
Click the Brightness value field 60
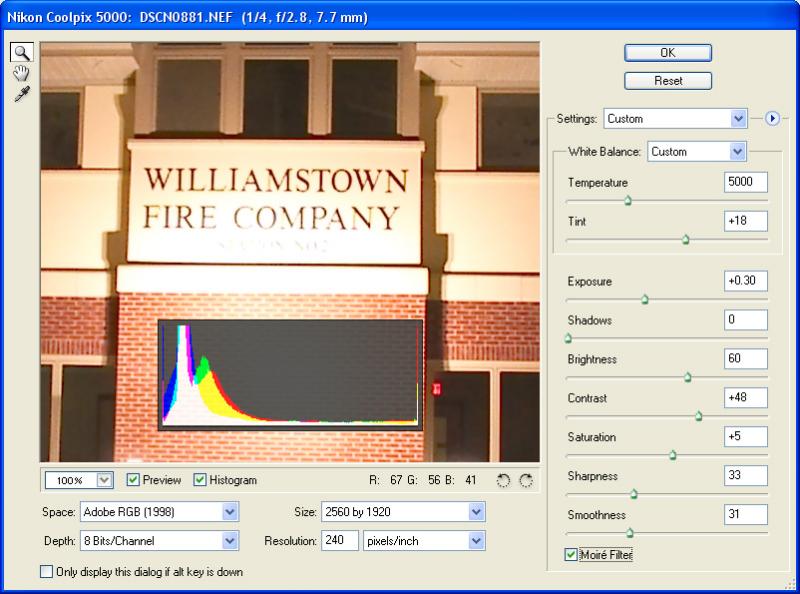point(745,359)
